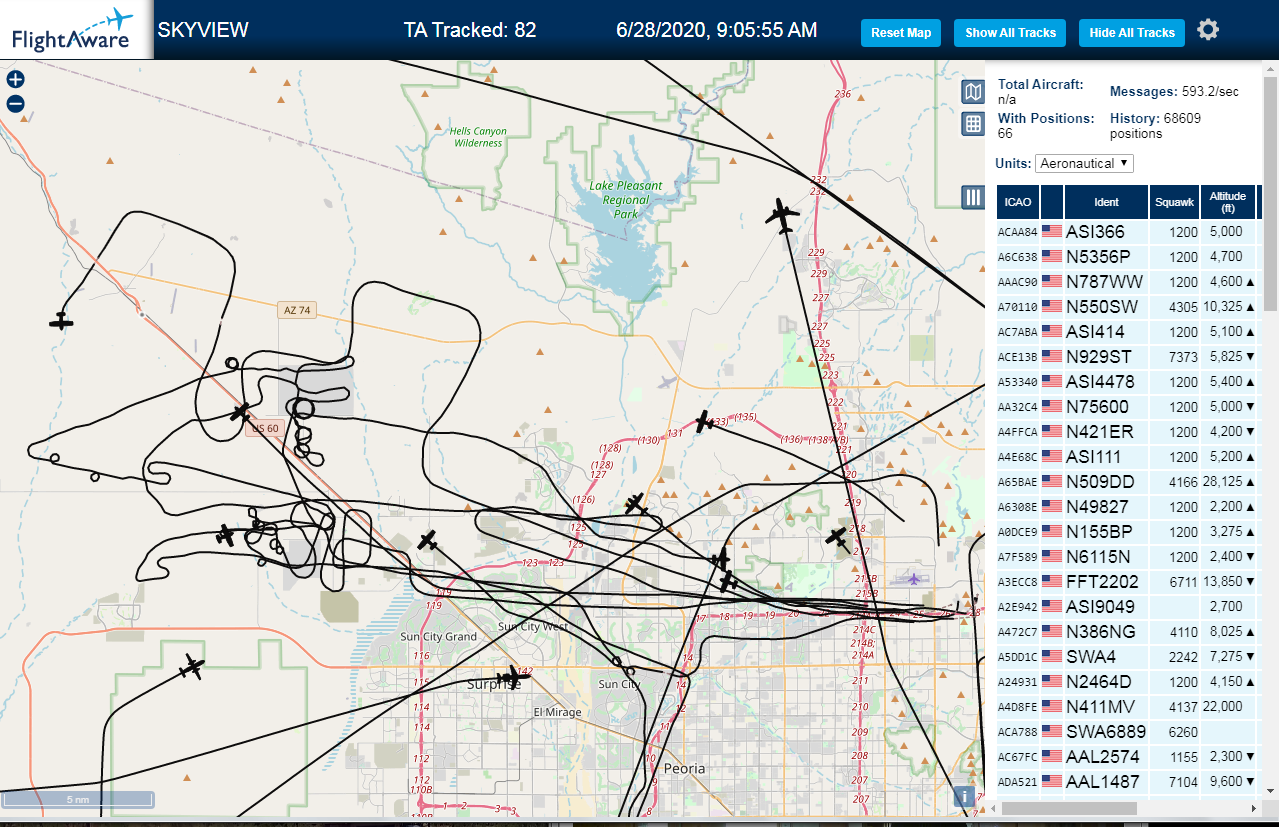Viewport: 1279px width, 827px height.
Task: Sort by Altitude (ft) column header
Action: tap(1227, 202)
